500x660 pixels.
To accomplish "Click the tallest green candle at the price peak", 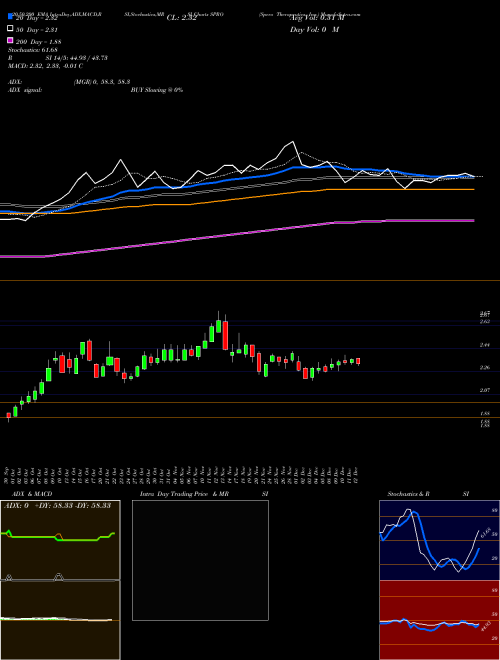I will tap(218, 326).
